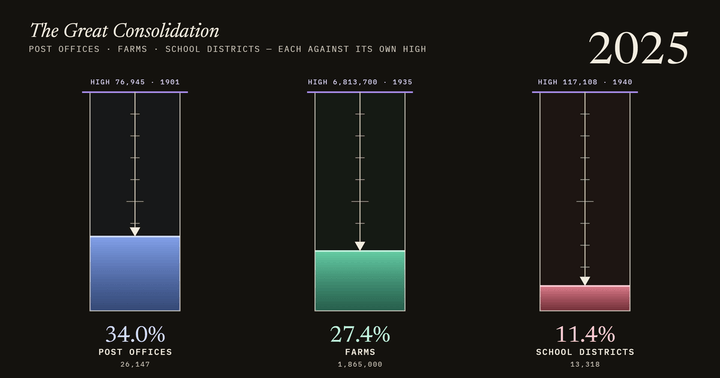Click the arrowhead above school districts bar
The height and width of the screenshot is (378, 720).
point(585,281)
